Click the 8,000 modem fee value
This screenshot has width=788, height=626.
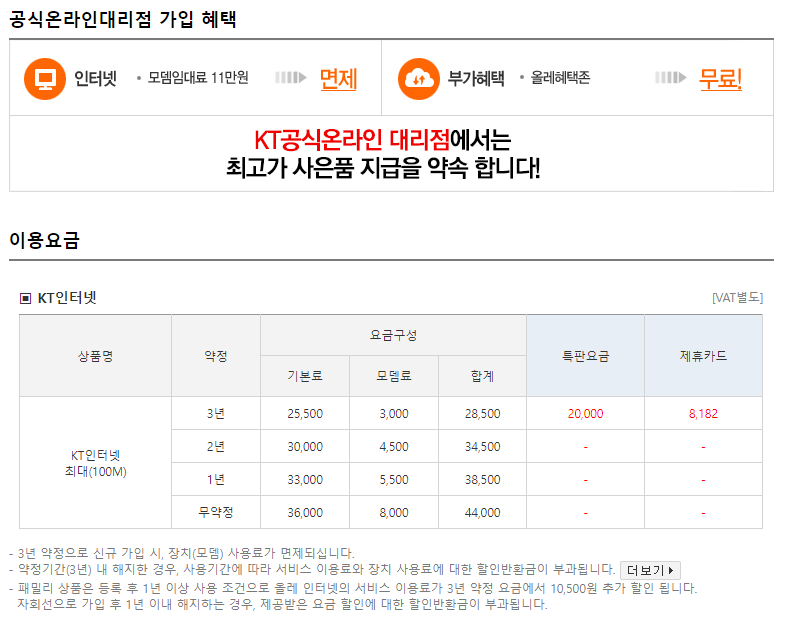click(x=394, y=513)
